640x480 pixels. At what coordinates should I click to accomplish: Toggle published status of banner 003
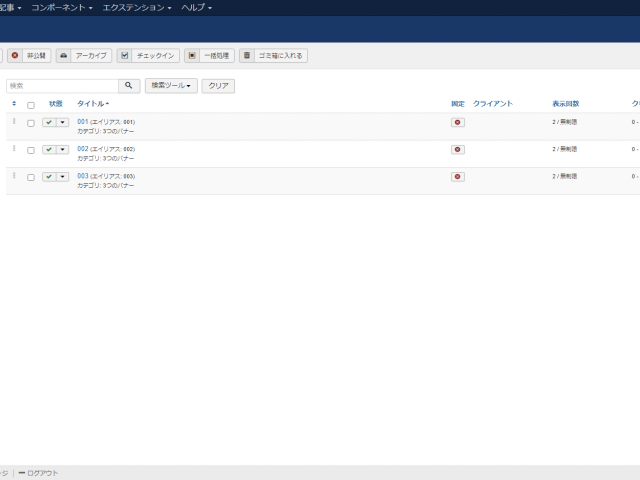click(49, 176)
